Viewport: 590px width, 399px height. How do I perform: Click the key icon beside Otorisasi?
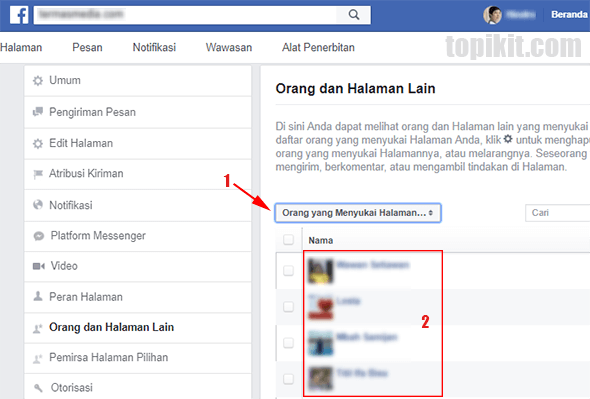coord(38,388)
